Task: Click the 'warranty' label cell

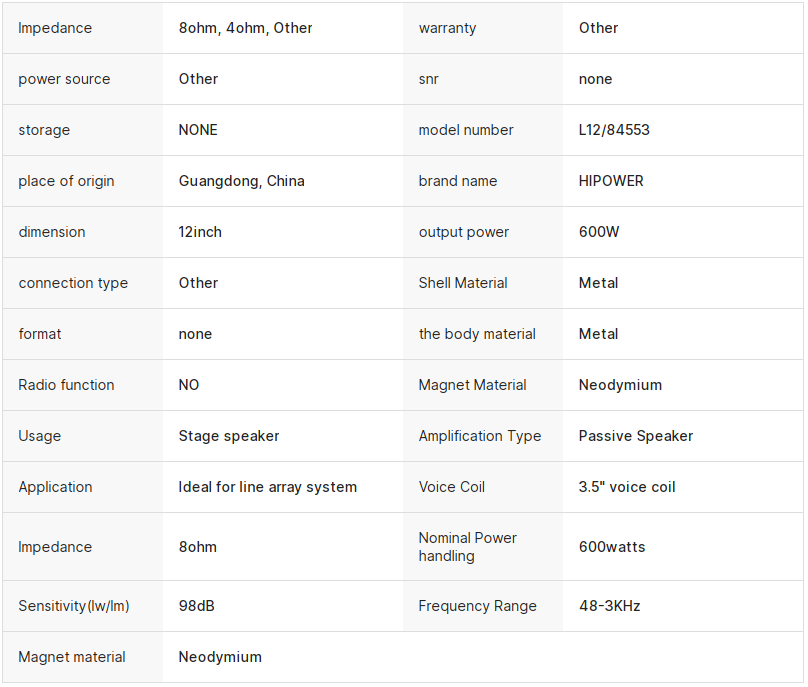Action: (x=447, y=28)
